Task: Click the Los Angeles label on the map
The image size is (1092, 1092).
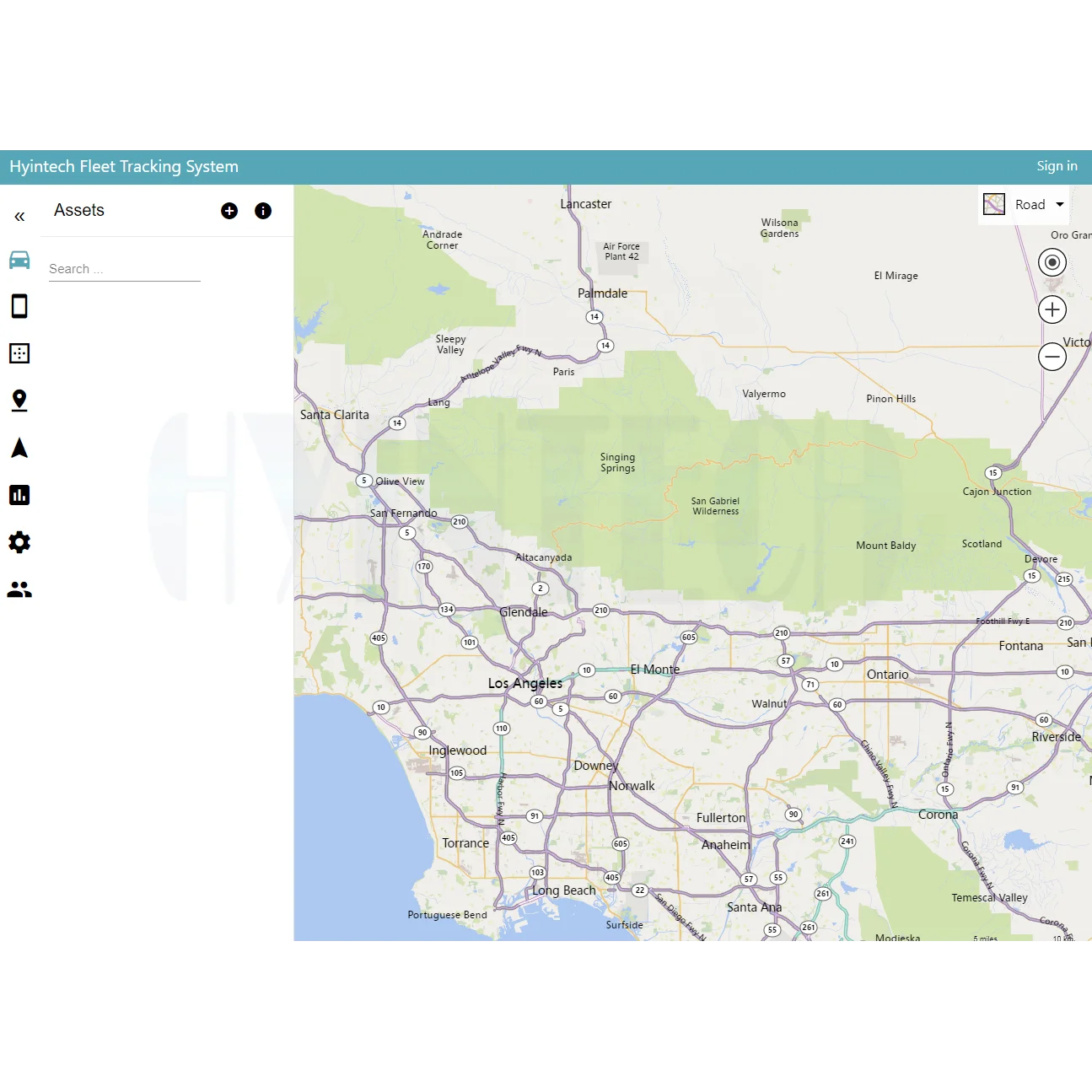Action: (524, 683)
